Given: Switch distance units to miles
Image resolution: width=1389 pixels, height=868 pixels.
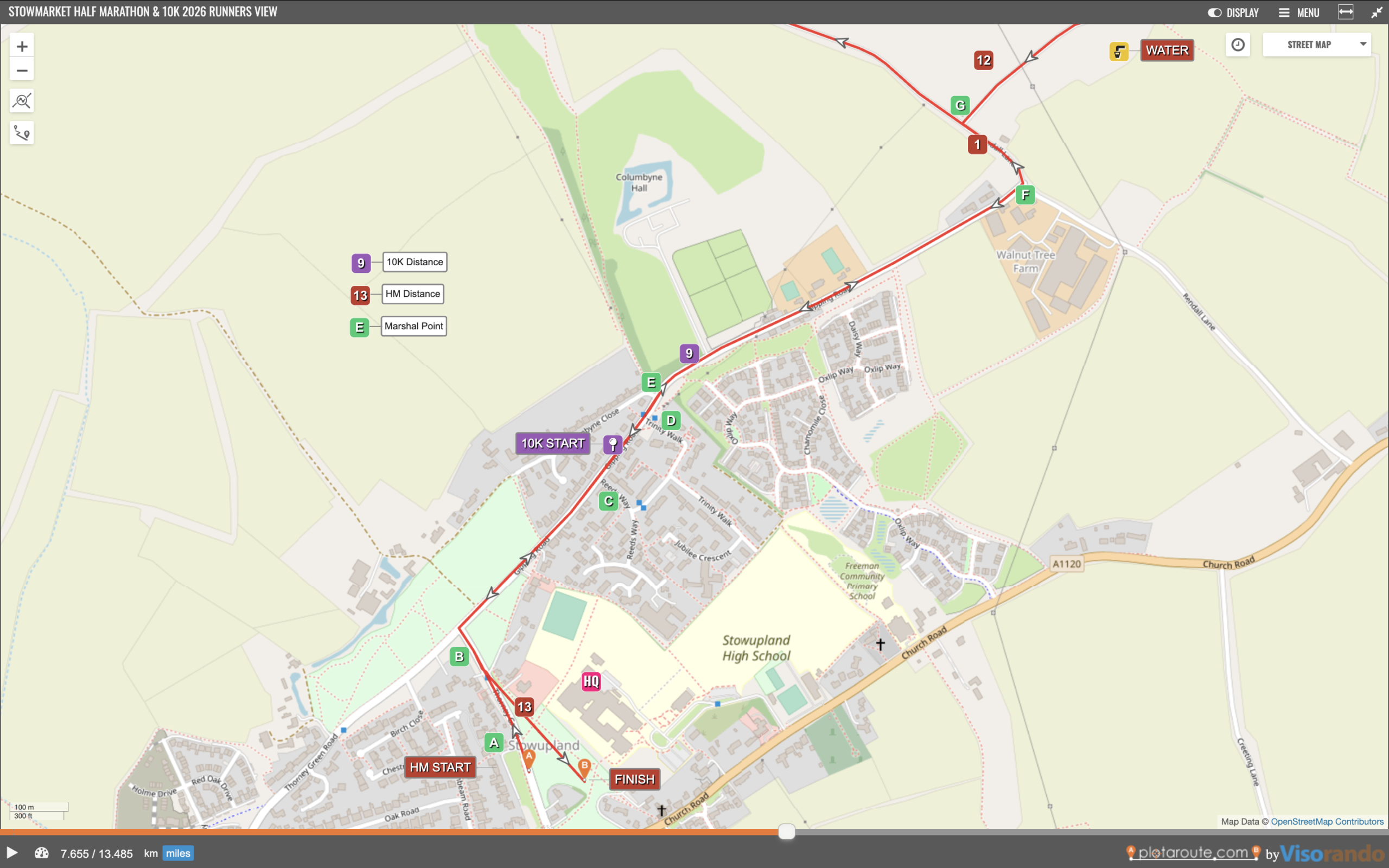Looking at the screenshot, I should pos(178,853).
